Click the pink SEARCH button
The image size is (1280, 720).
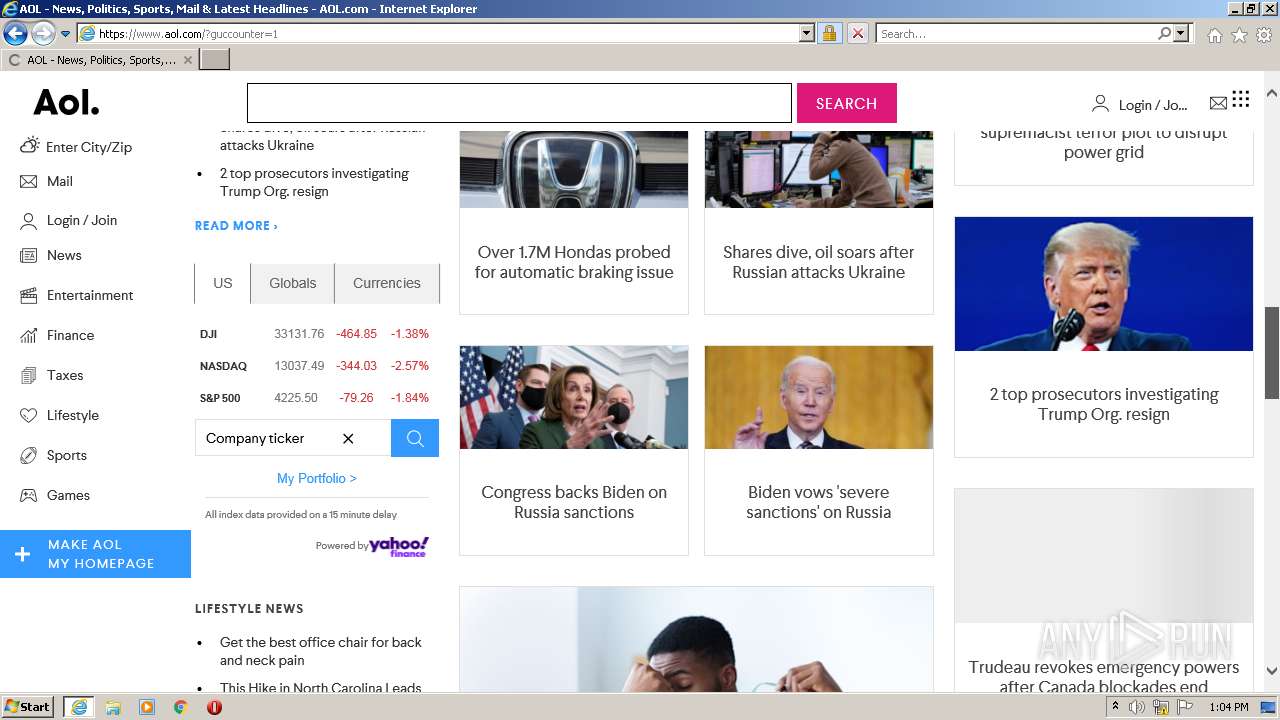click(x=846, y=103)
